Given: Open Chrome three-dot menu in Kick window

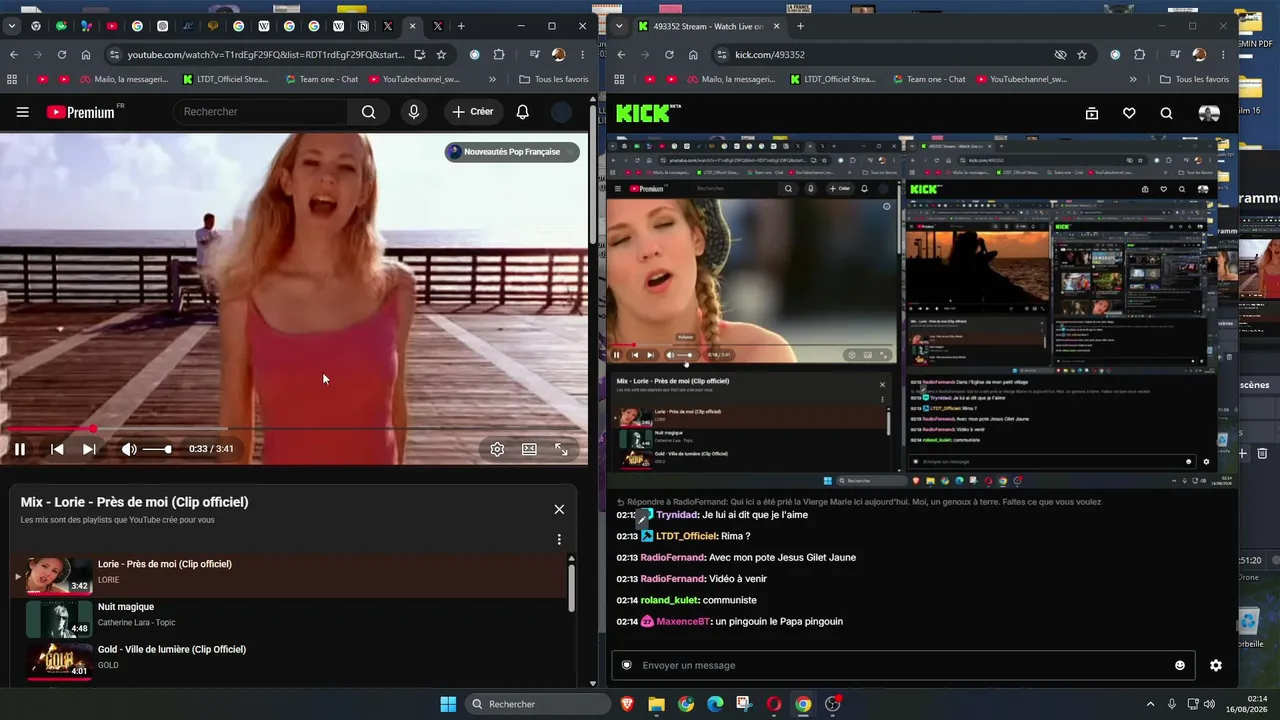Looking at the screenshot, I should coord(1224,54).
